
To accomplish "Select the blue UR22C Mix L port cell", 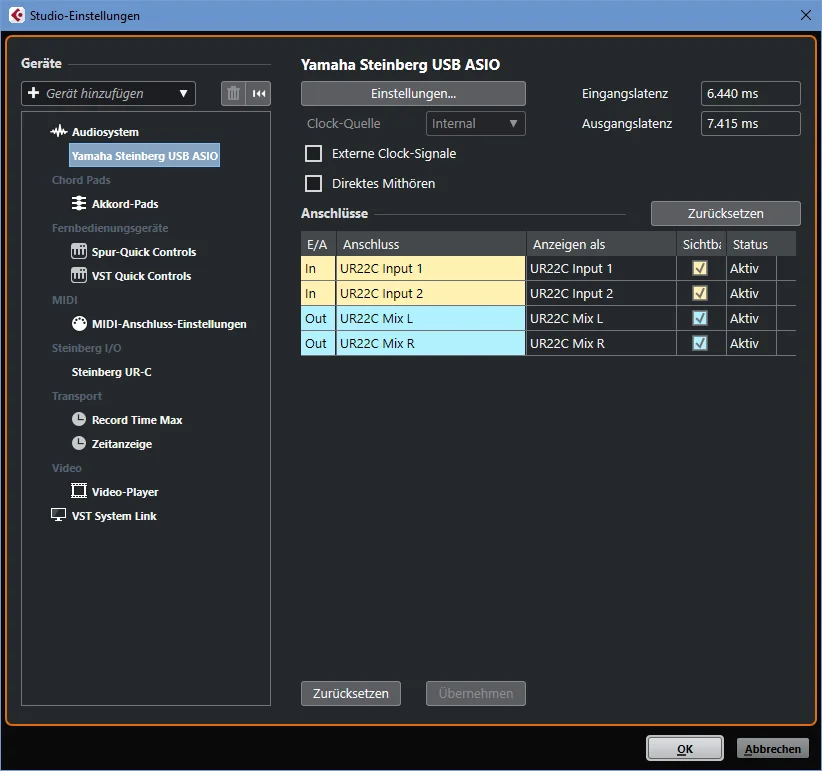I will click(430, 318).
